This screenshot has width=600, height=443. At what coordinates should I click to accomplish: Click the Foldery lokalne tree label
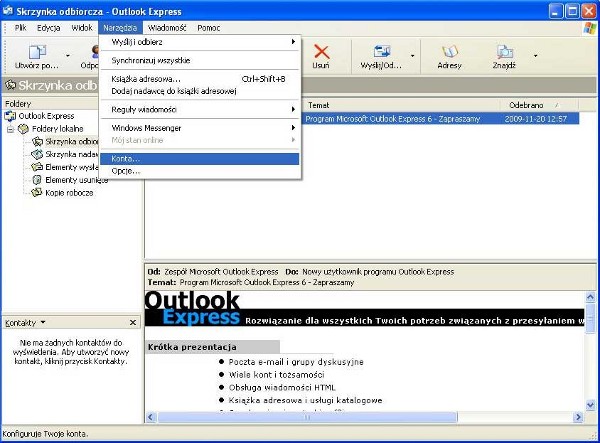pos(57,129)
